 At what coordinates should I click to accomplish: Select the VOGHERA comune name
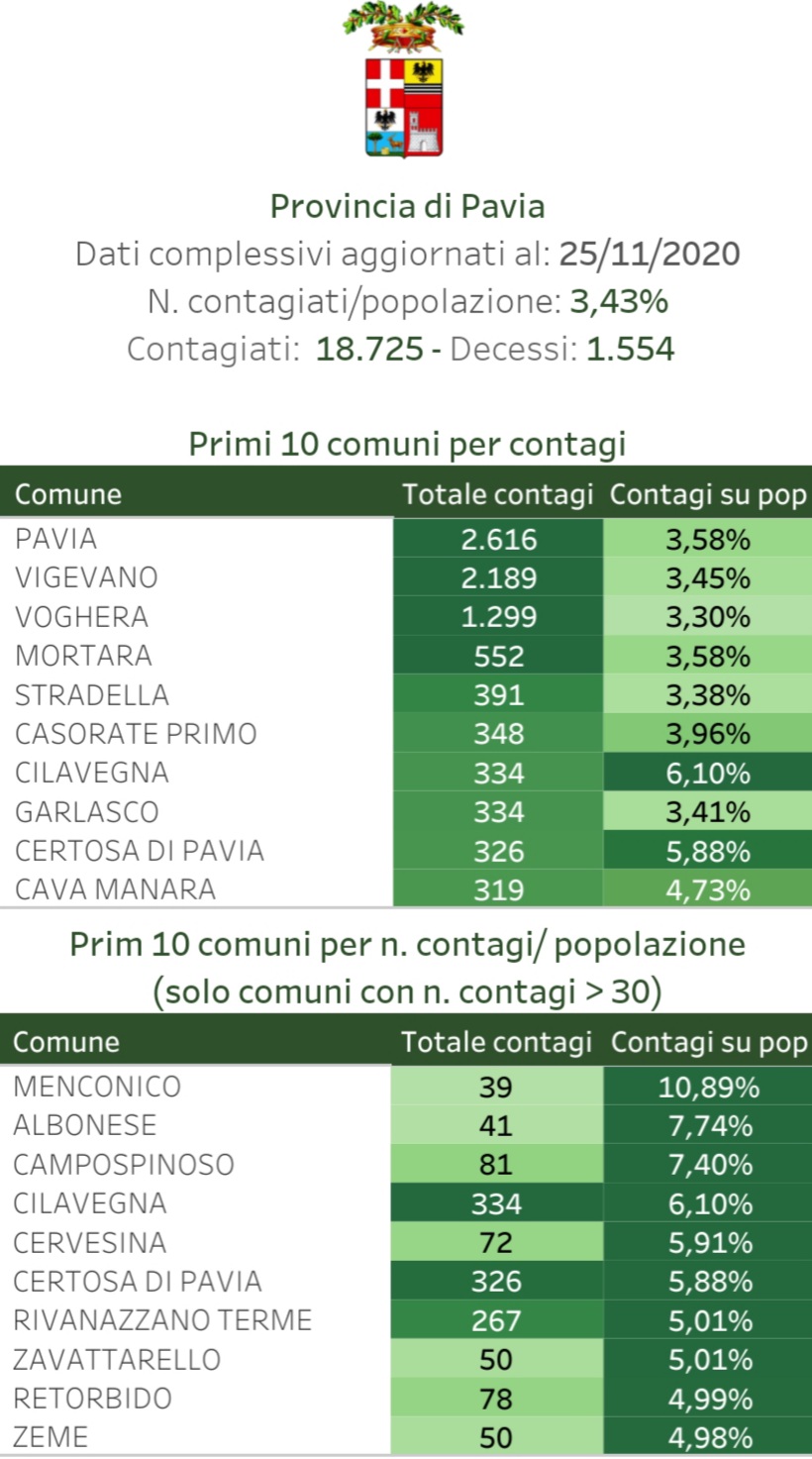pyautogui.click(x=81, y=616)
